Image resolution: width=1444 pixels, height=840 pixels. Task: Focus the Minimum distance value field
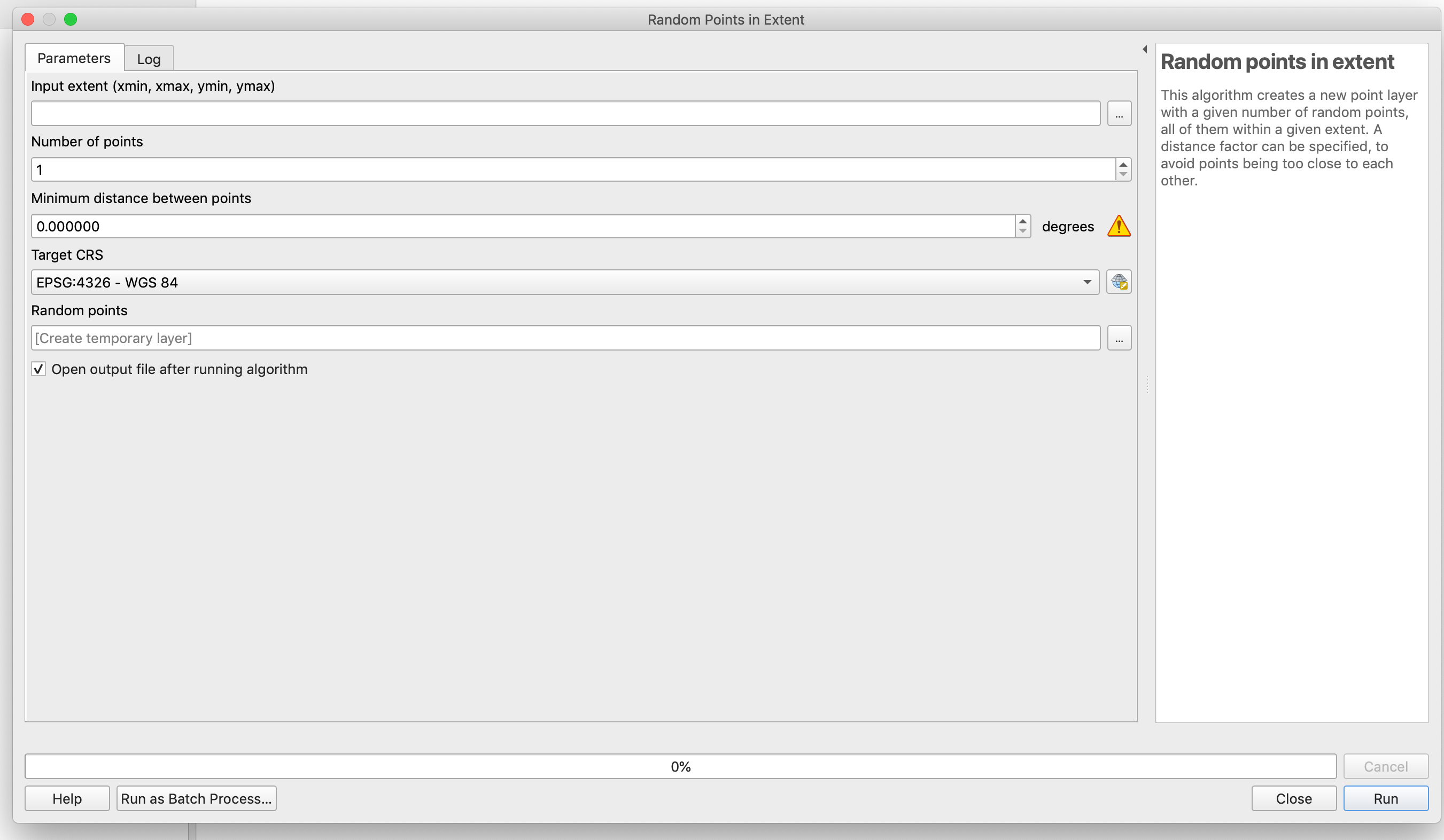[523, 227]
